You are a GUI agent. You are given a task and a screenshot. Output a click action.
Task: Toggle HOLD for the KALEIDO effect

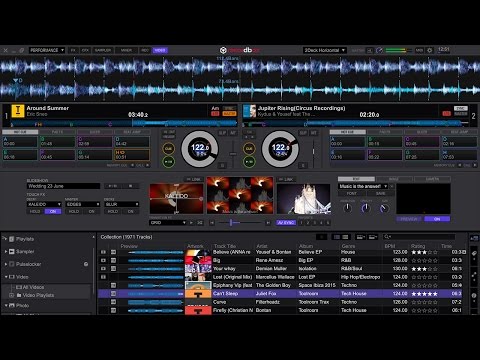pos(35,211)
